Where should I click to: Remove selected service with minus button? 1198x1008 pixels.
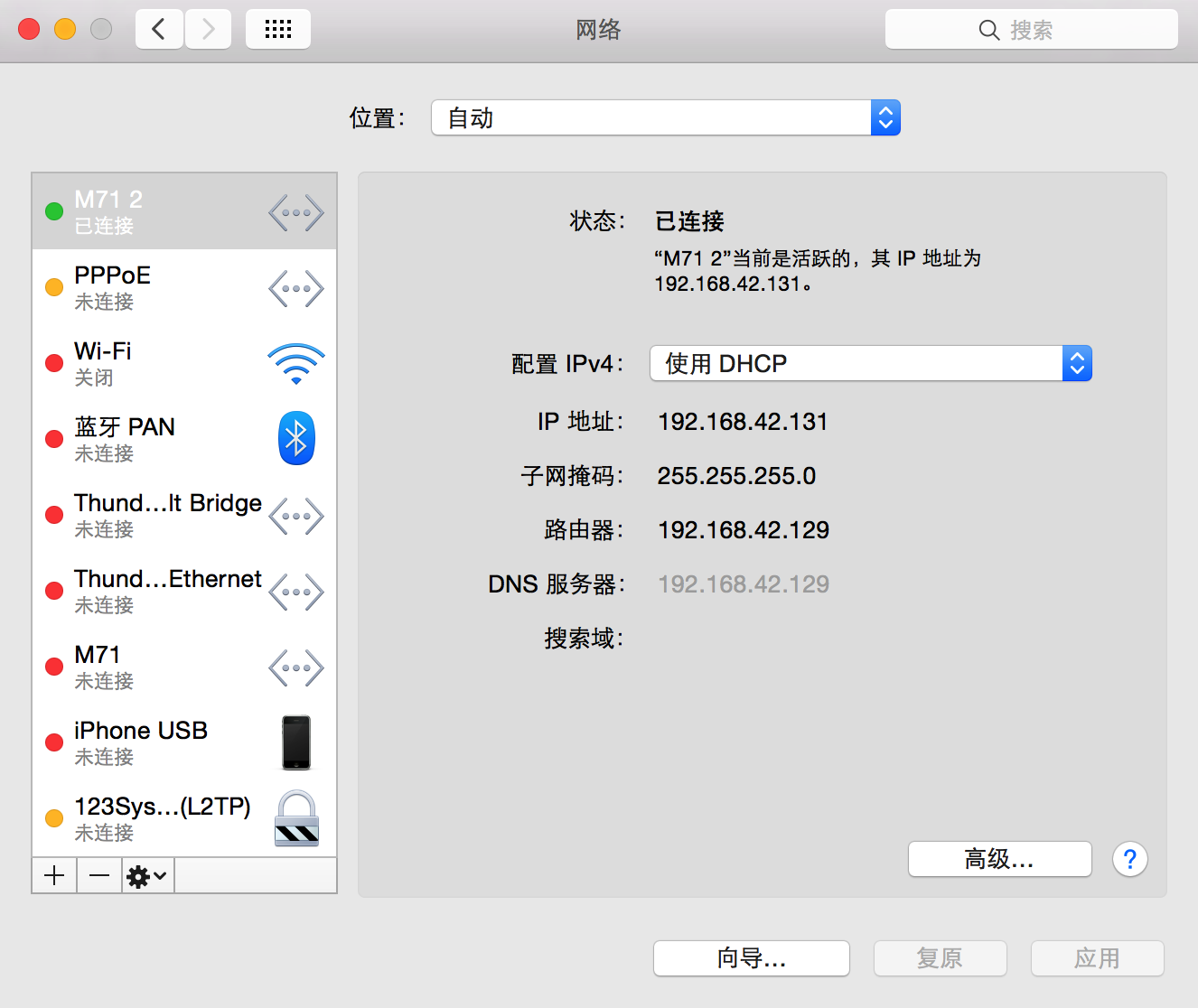point(99,875)
